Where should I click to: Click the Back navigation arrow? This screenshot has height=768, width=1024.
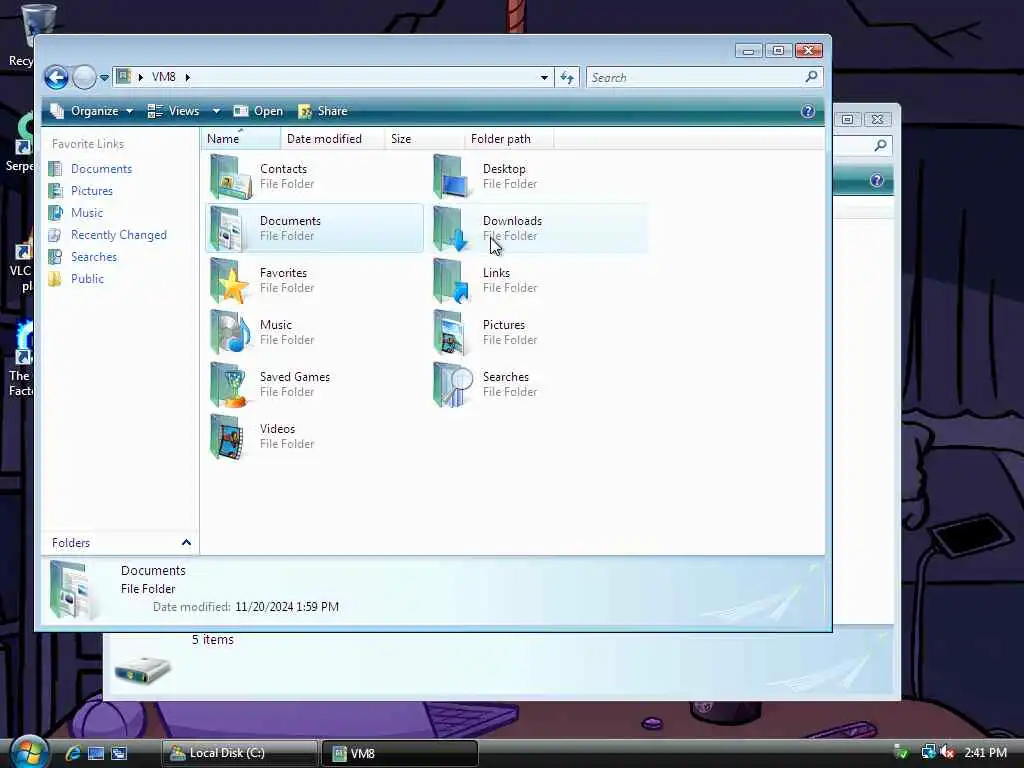coord(57,78)
